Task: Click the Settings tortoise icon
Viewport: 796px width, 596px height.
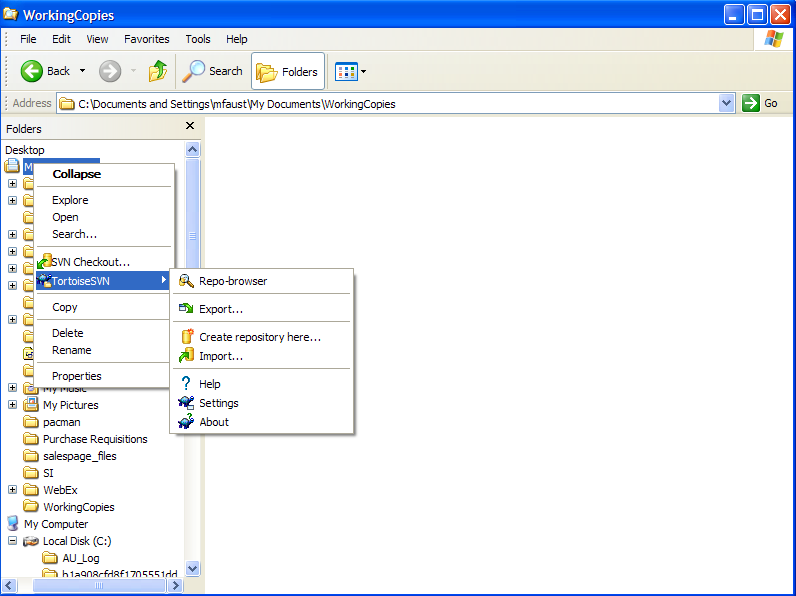Action: pos(186,403)
